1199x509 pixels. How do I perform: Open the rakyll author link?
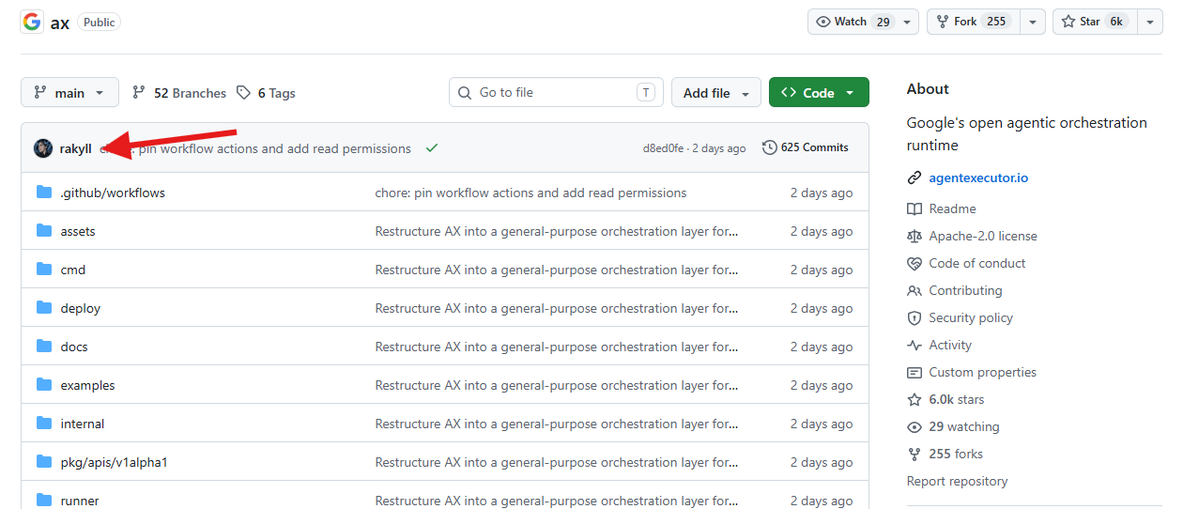[x=76, y=148]
